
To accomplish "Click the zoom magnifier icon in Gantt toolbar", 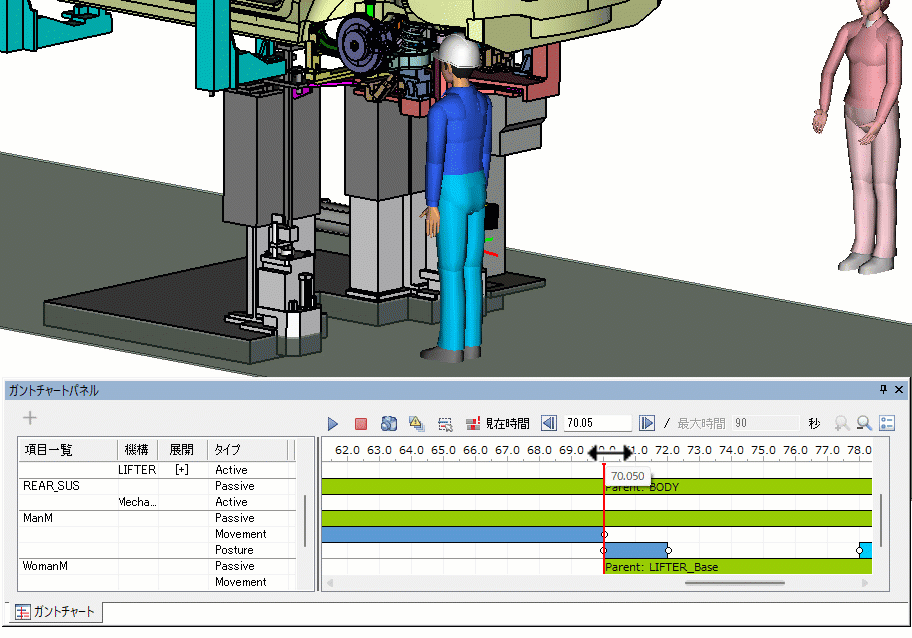I will pos(863,424).
